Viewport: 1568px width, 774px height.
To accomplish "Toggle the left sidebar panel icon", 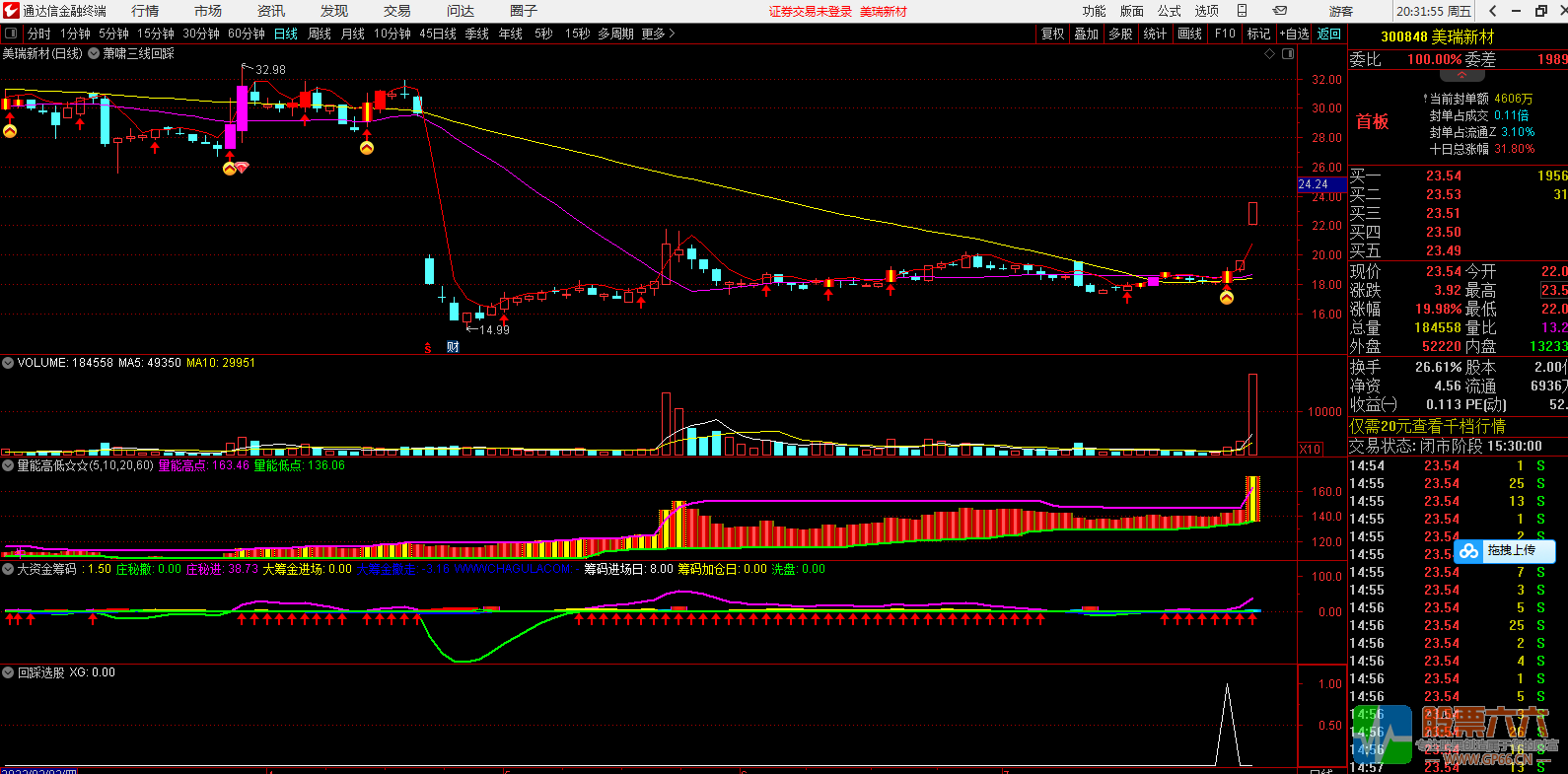I will [11, 34].
